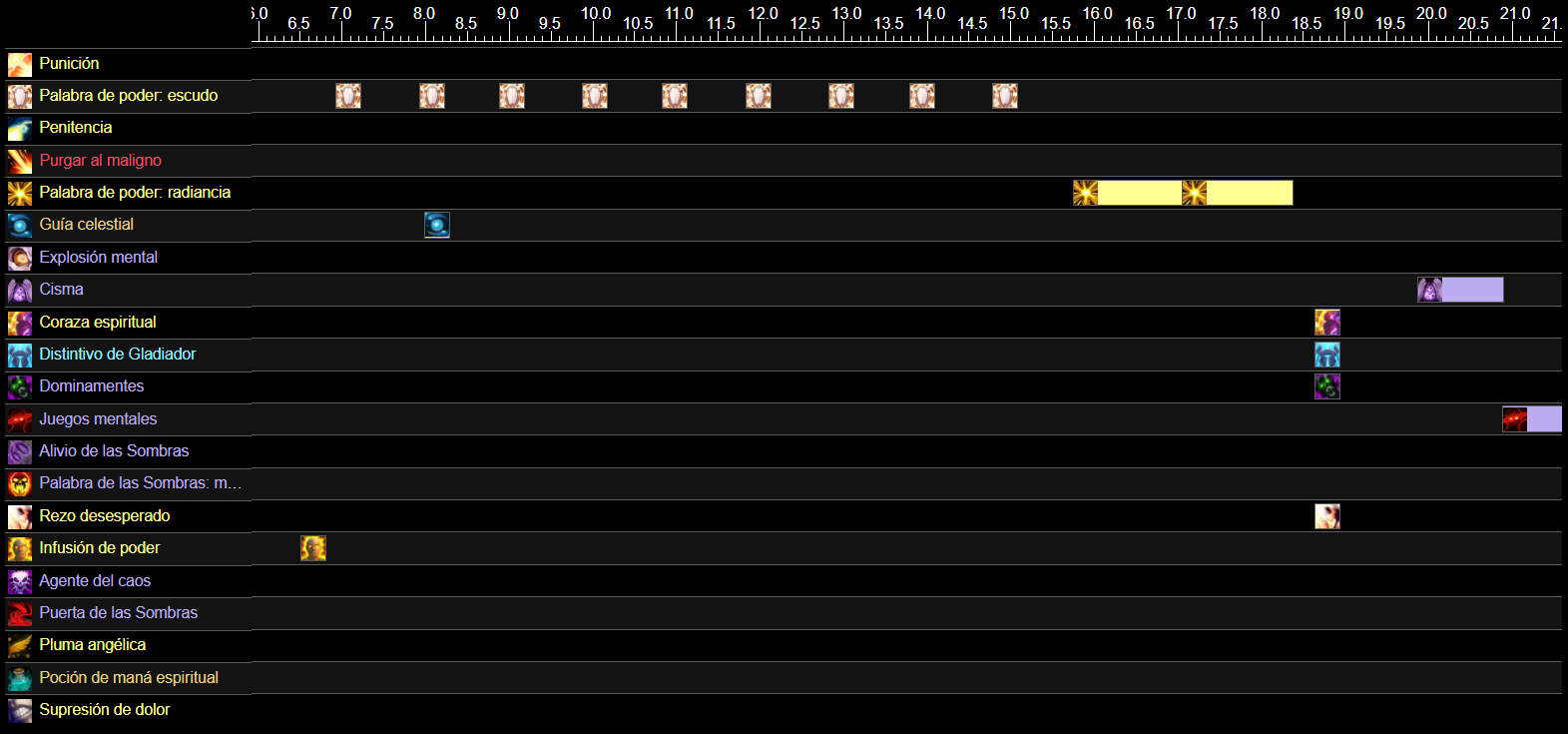1568x734 pixels.
Task: Select the shield cast at 11.0
Action: pyautogui.click(x=675, y=96)
